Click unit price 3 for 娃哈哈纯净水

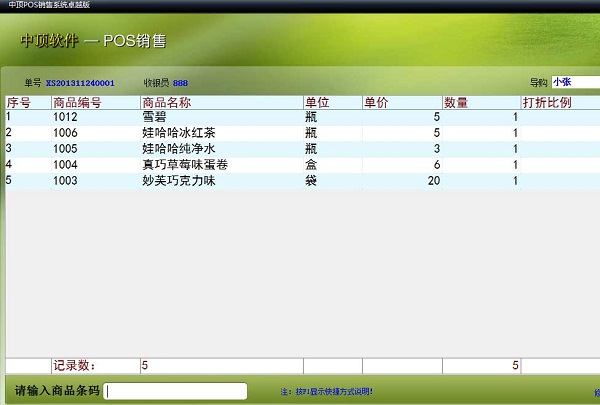pos(437,149)
